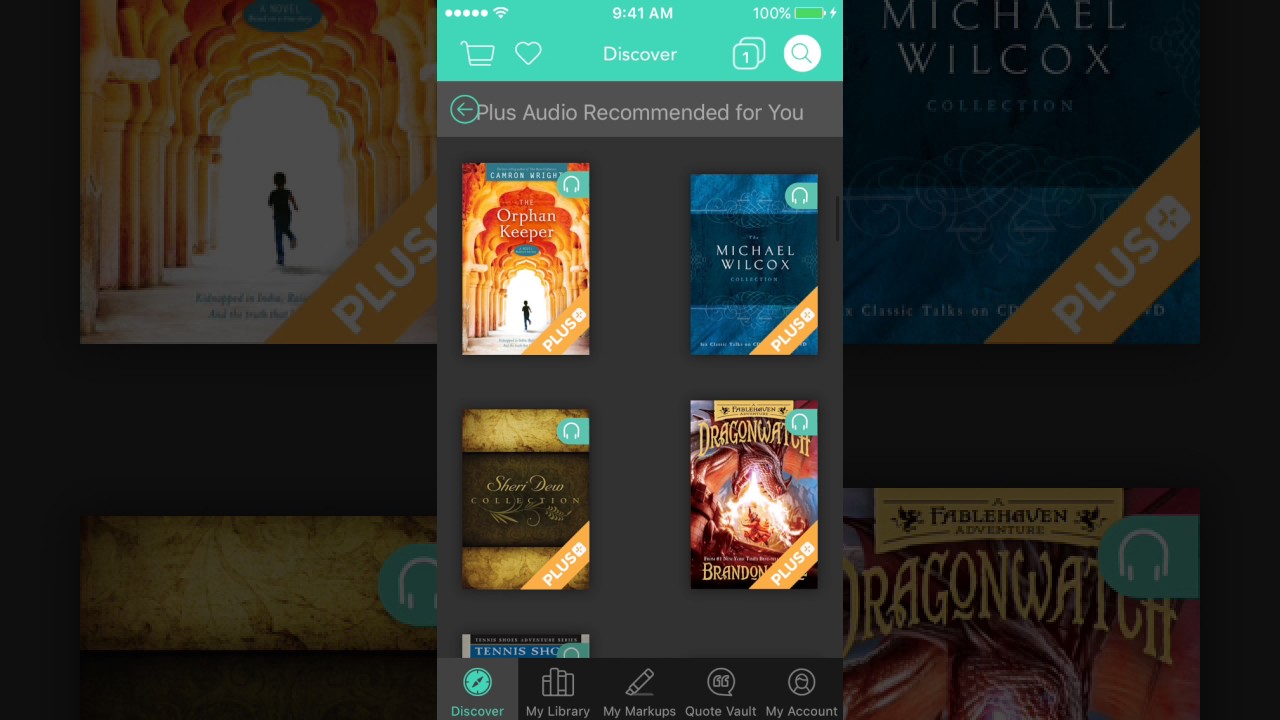
Task: Tap PLUS ribbon on Michael Wilcox Collection
Action: pyautogui.click(x=793, y=330)
